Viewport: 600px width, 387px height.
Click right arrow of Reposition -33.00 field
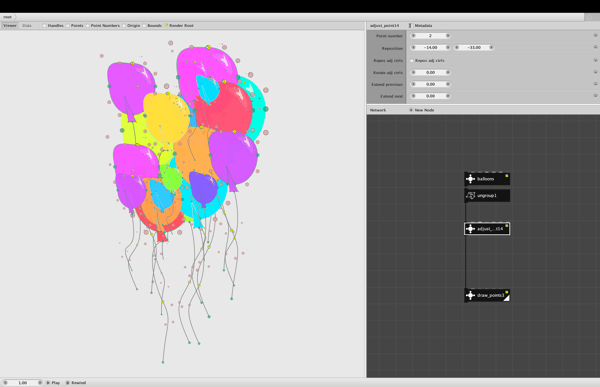click(491, 47)
